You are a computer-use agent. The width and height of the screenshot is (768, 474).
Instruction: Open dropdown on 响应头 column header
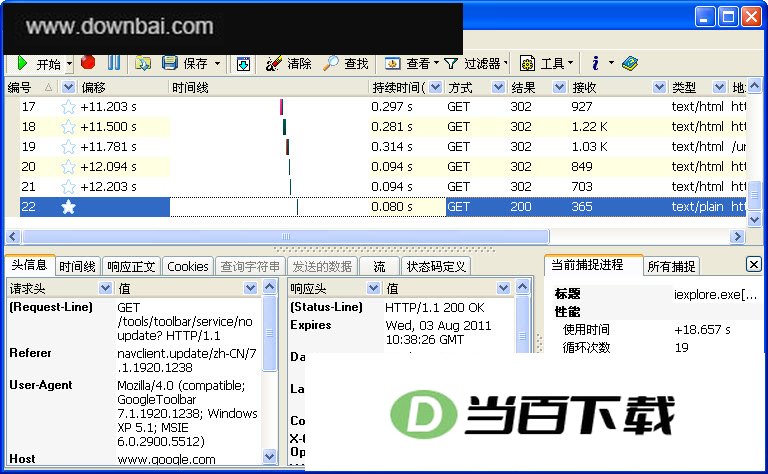click(374, 287)
